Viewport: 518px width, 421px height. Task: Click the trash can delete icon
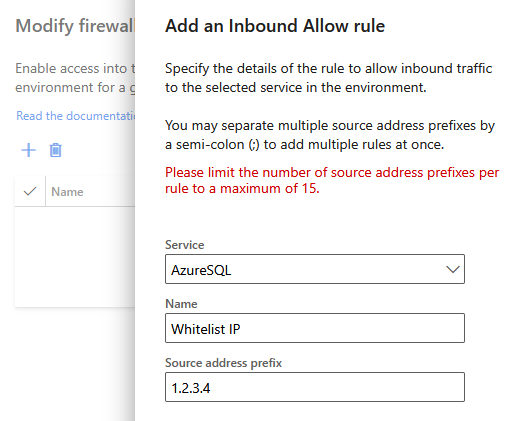coord(56,150)
